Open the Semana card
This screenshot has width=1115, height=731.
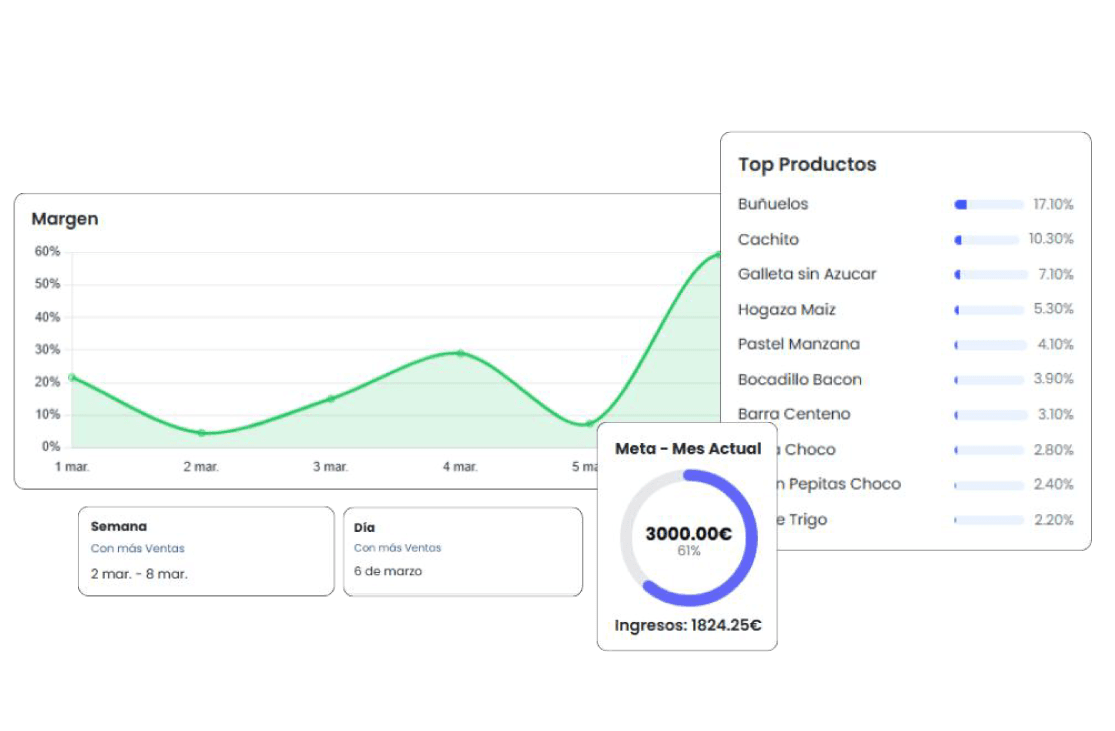[x=206, y=551]
